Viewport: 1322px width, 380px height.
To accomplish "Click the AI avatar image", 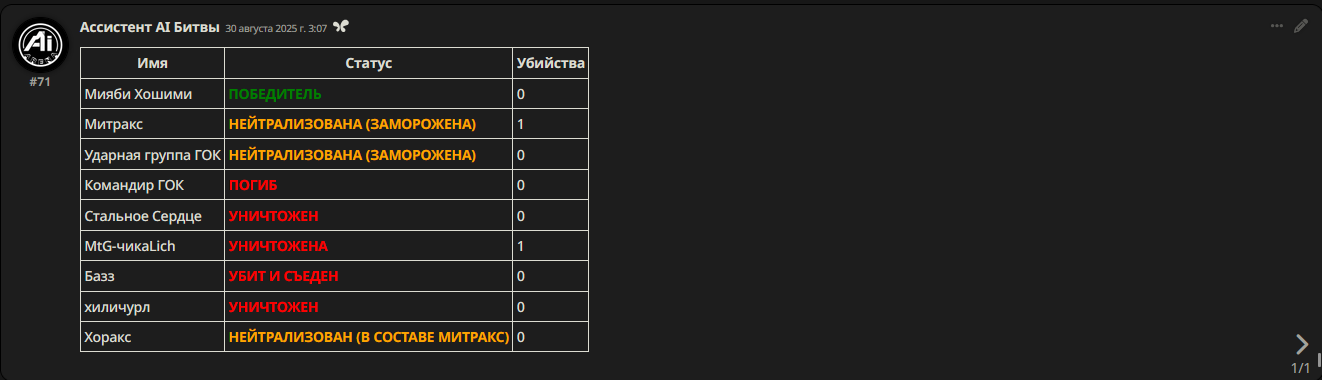I will 39,43.
